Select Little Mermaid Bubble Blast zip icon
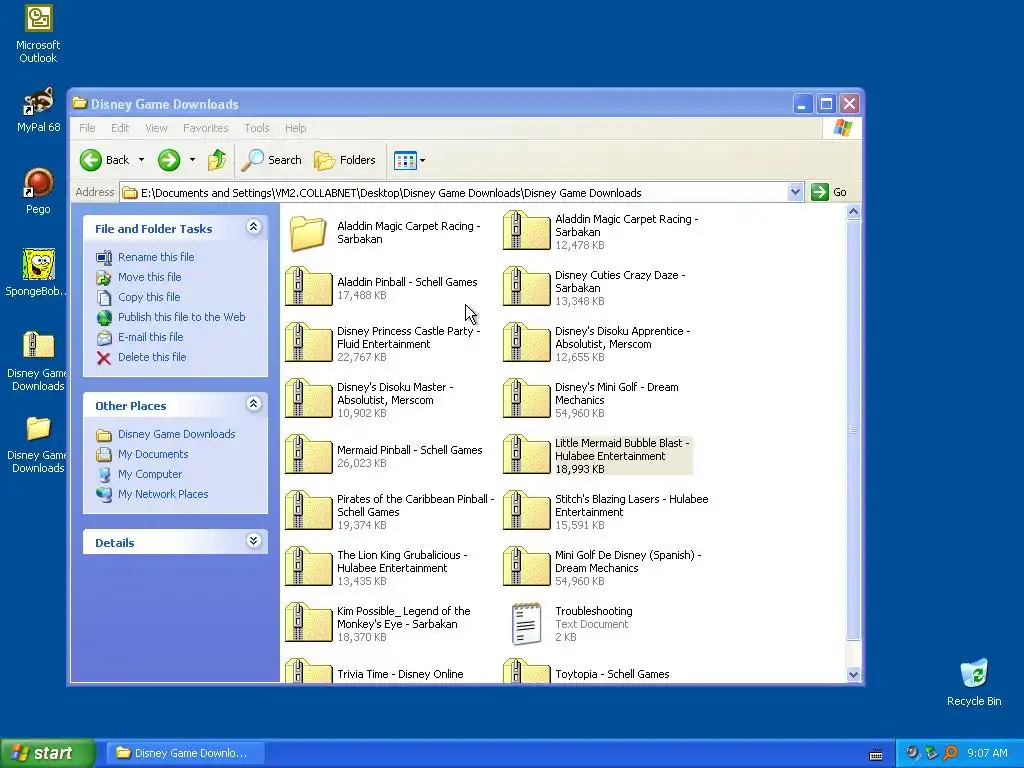Viewport: 1024px width, 768px height. tap(526, 455)
